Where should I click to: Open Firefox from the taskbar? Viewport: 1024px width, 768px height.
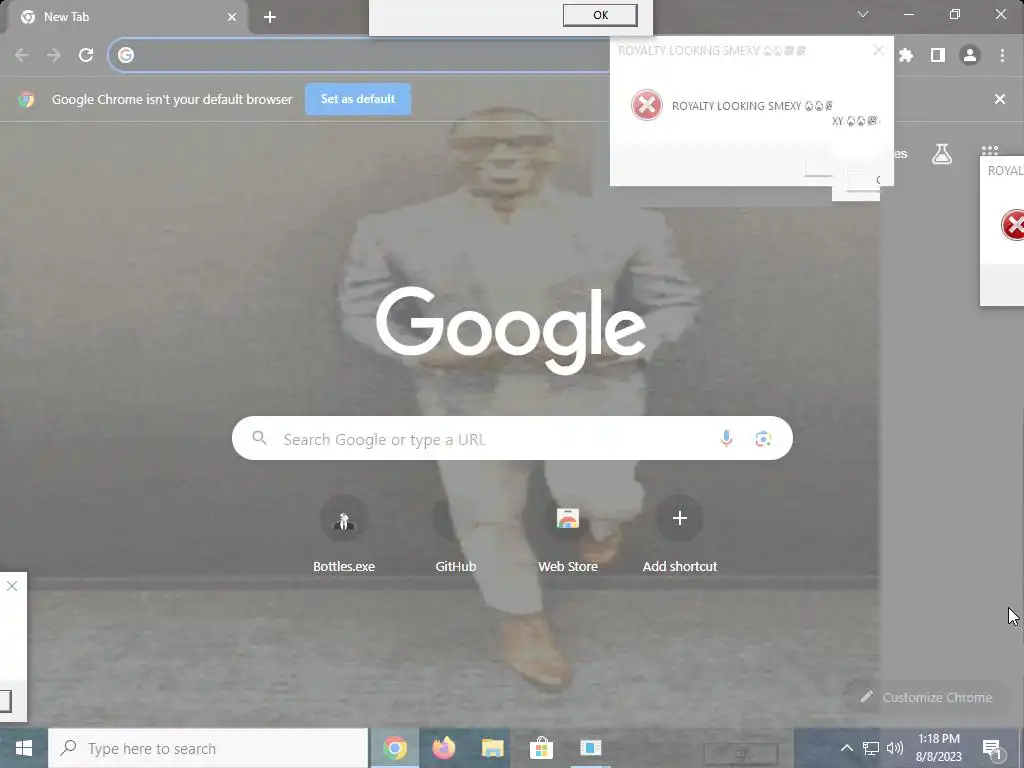click(x=443, y=748)
